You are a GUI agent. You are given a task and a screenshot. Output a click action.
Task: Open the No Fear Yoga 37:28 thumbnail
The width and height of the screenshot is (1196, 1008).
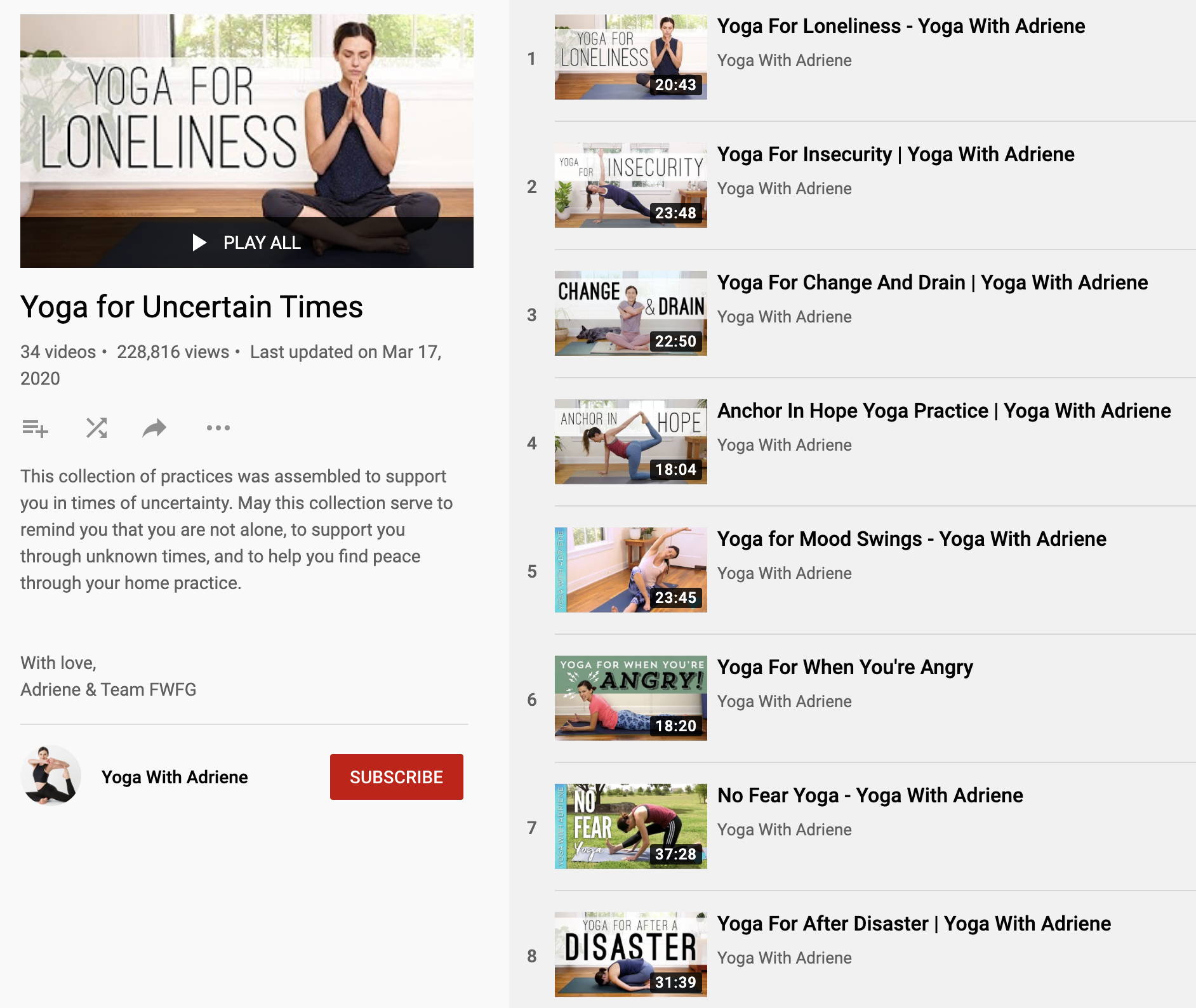[631, 826]
